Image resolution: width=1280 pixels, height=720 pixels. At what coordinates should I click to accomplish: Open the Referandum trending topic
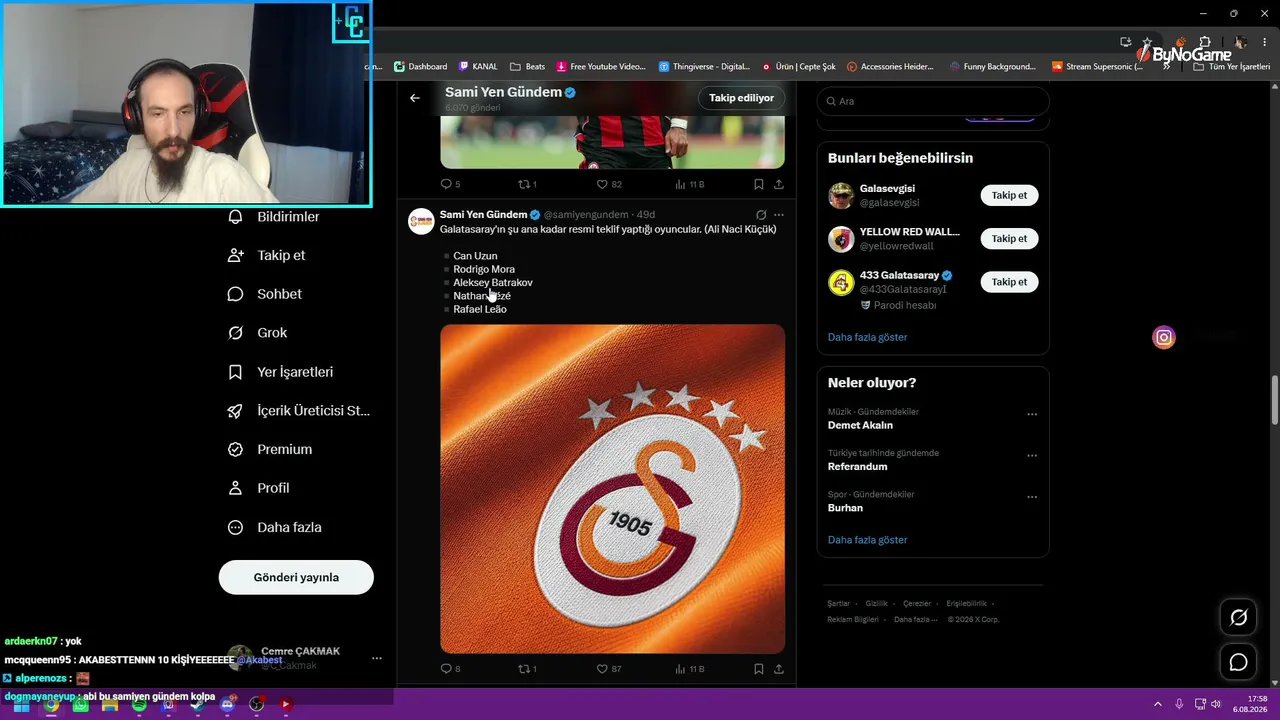pos(857,467)
